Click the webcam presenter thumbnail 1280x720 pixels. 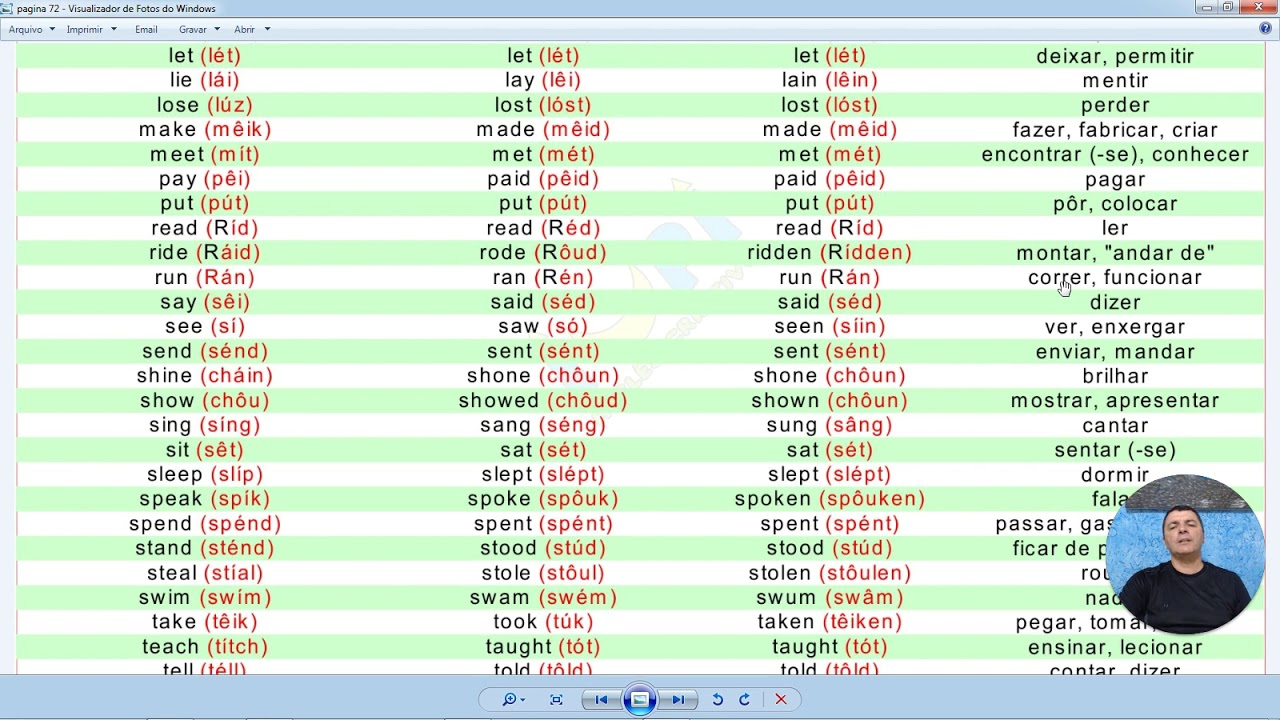coord(1185,554)
